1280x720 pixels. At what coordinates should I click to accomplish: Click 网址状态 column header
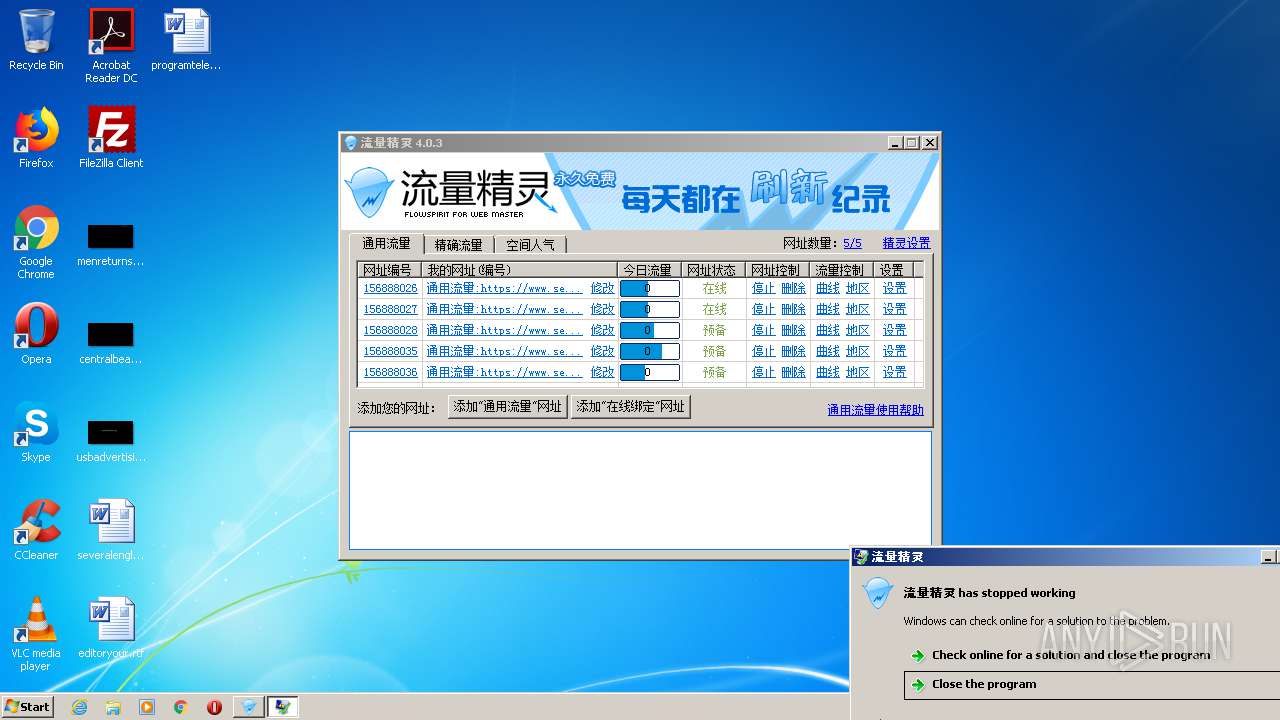tap(713, 270)
